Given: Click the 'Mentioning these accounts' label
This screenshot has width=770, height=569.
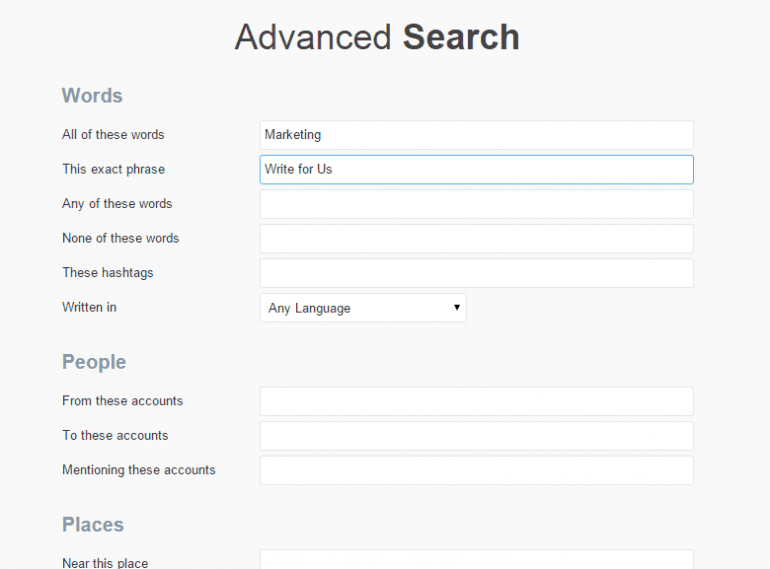Looking at the screenshot, I should pyautogui.click(x=139, y=470).
